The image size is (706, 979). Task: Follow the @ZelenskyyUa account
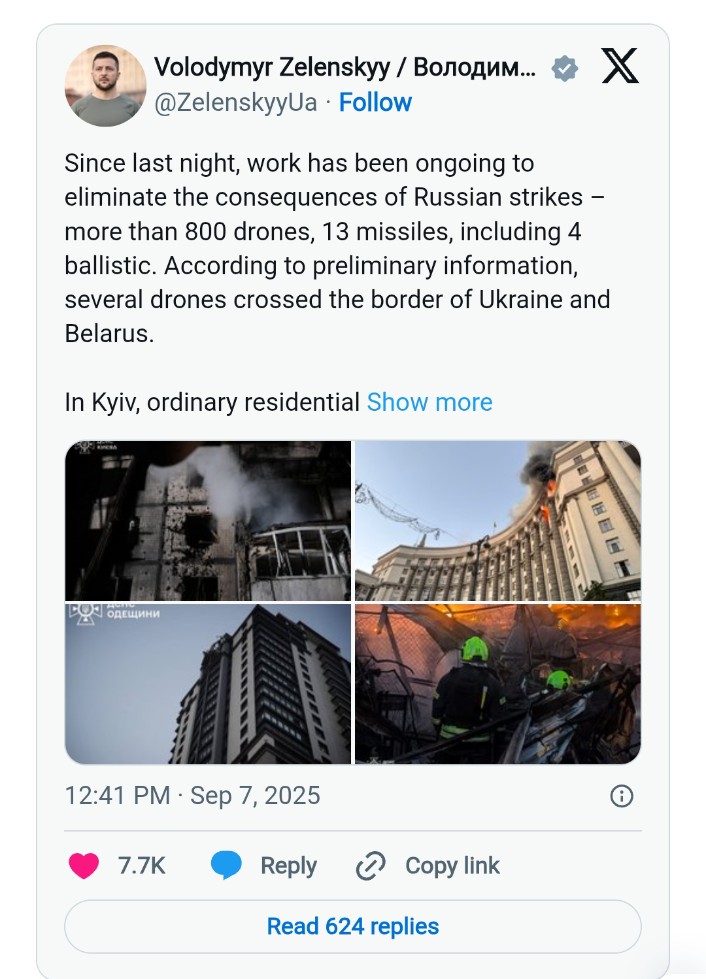(x=375, y=102)
